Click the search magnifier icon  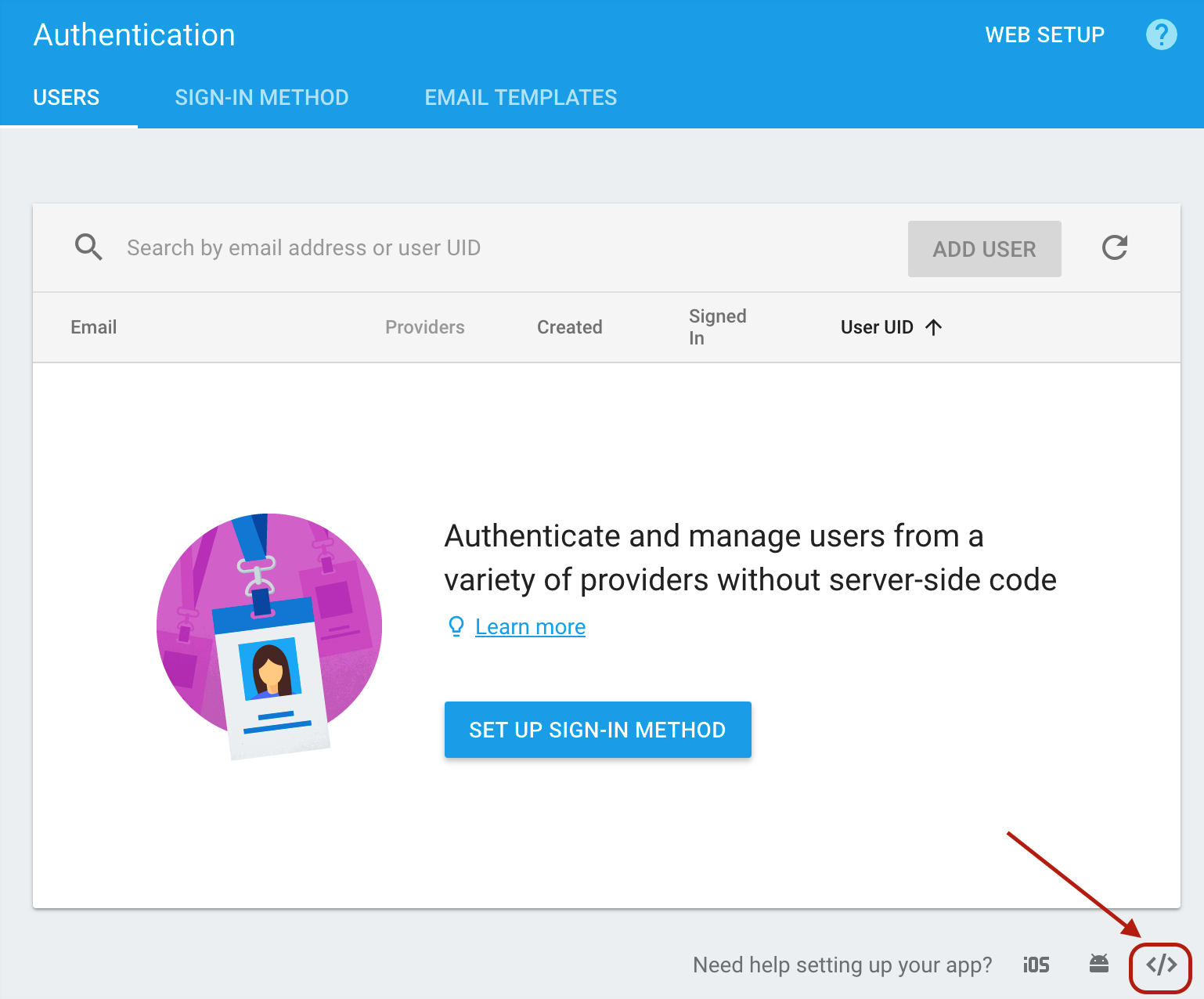[x=88, y=247]
